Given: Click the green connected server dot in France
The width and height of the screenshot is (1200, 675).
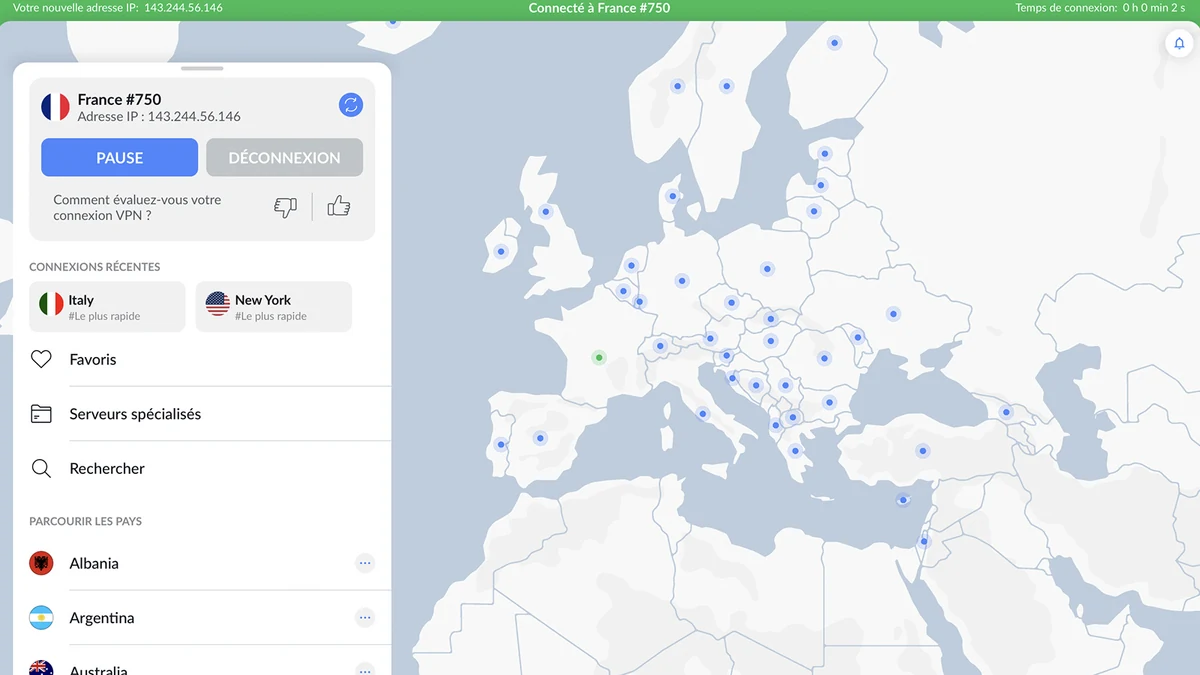Looking at the screenshot, I should [x=599, y=357].
